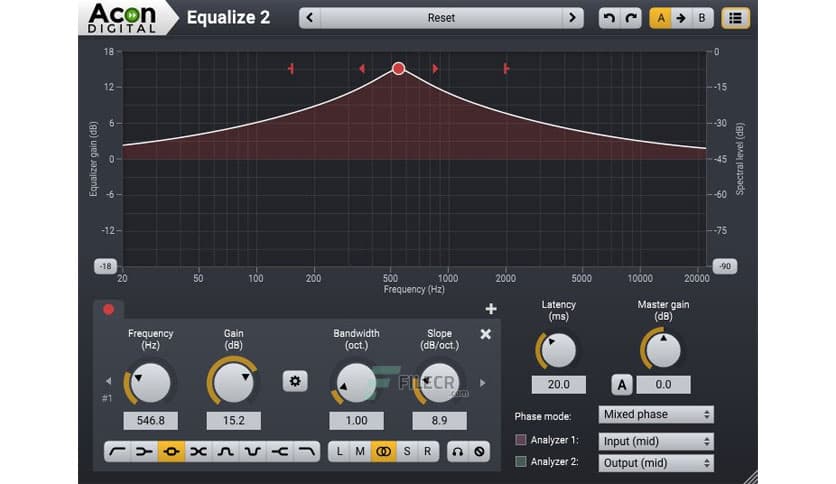Select the low cut filter type
This screenshot has width=836, height=484.
click(x=117, y=451)
